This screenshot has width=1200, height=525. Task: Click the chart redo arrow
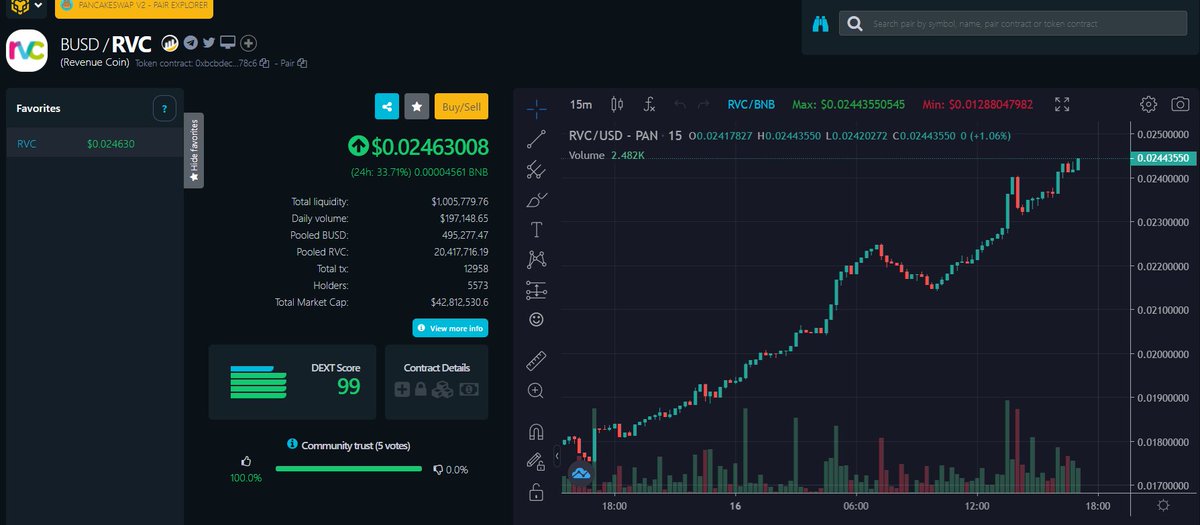(x=704, y=104)
